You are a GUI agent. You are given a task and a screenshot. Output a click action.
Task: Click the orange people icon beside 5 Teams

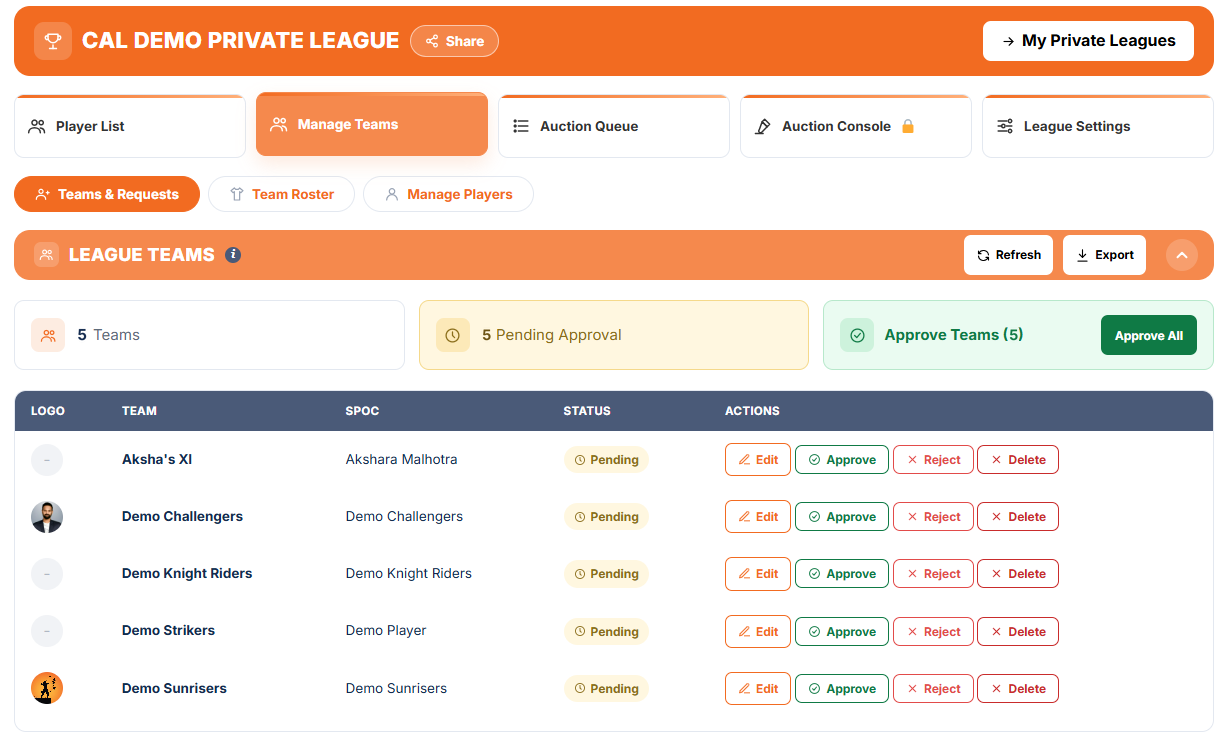tap(48, 335)
